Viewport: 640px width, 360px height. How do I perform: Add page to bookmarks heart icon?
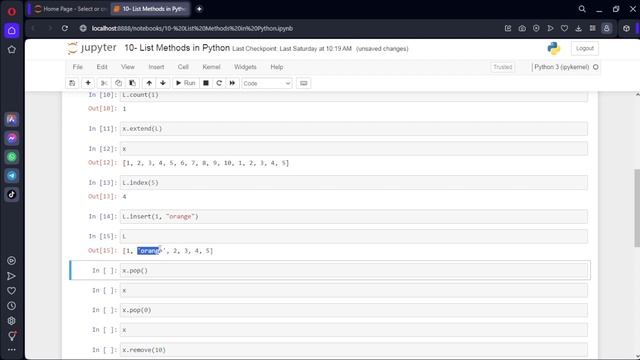coord(564,28)
